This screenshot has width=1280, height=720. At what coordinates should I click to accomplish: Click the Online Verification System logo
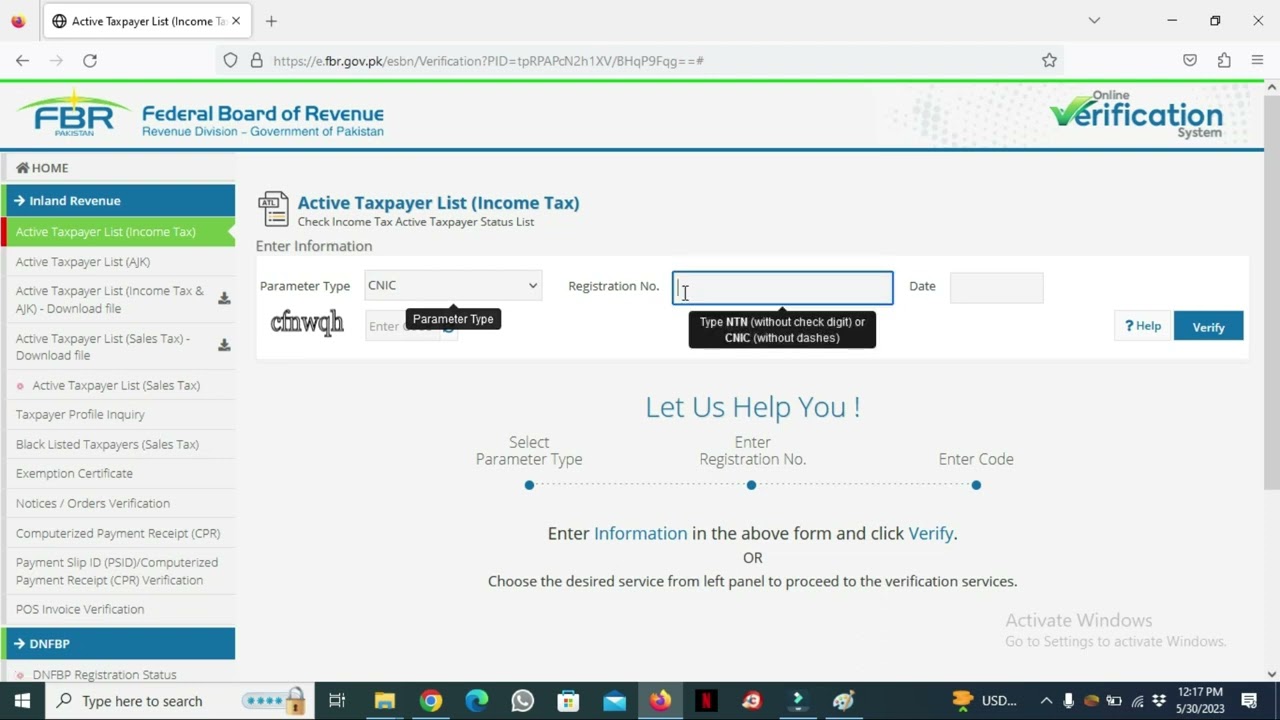[1136, 114]
